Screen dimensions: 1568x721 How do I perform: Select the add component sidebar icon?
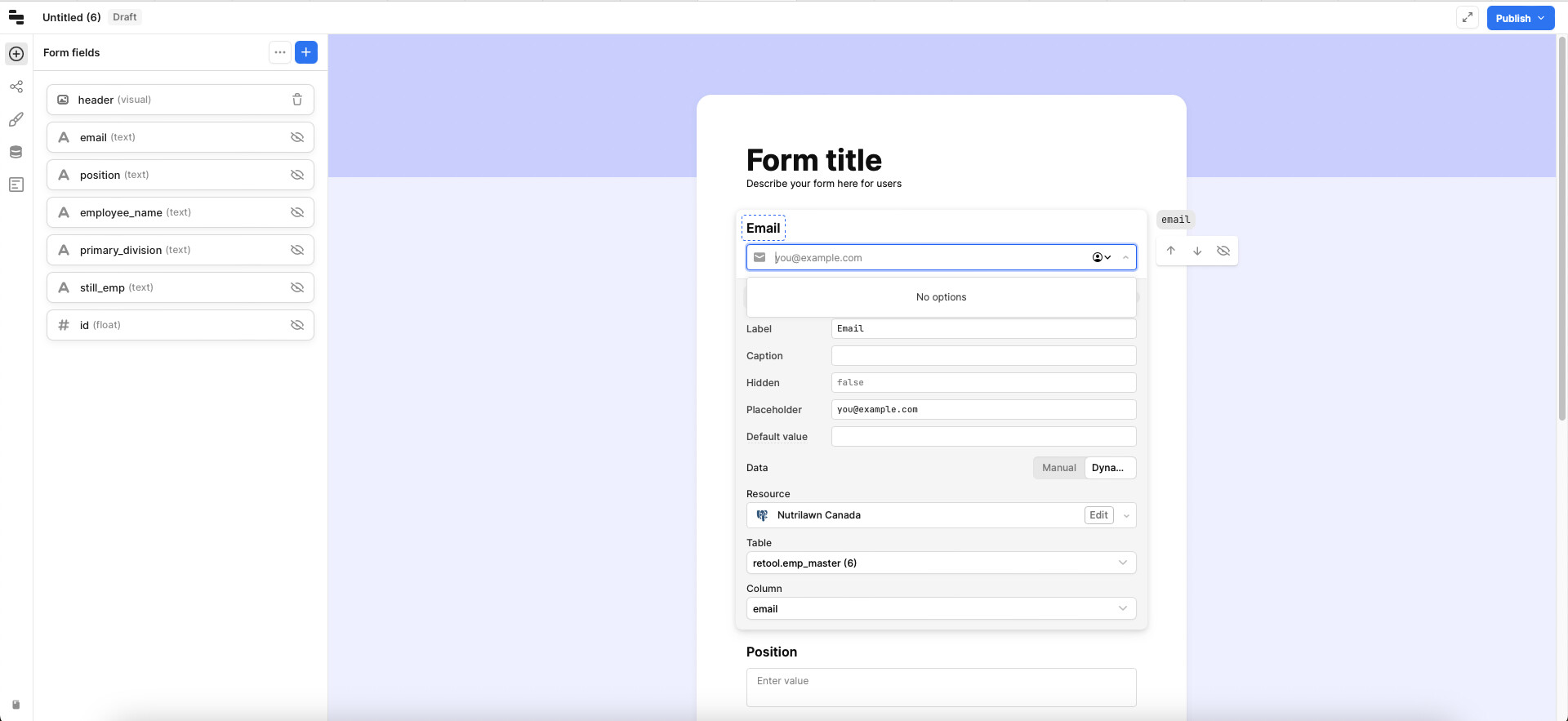[x=16, y=54]
